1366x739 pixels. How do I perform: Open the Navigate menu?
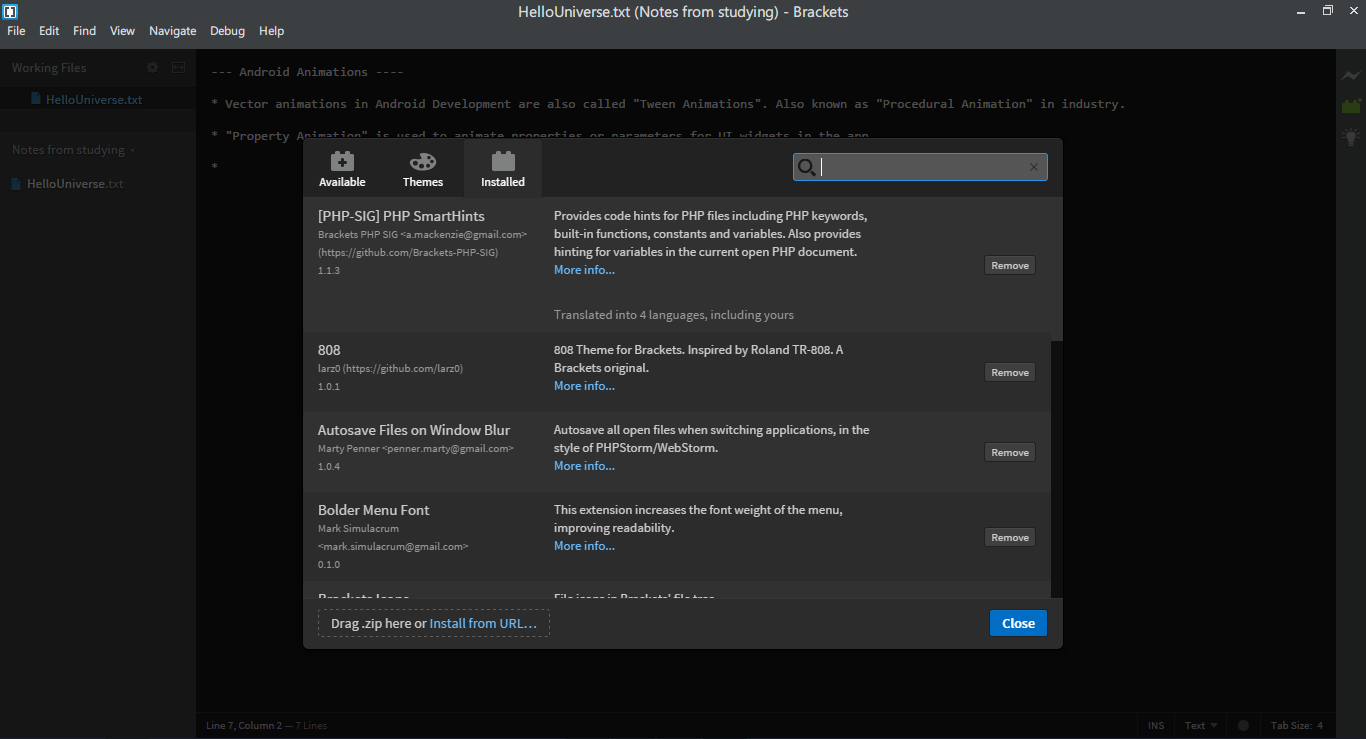(173, 31)
